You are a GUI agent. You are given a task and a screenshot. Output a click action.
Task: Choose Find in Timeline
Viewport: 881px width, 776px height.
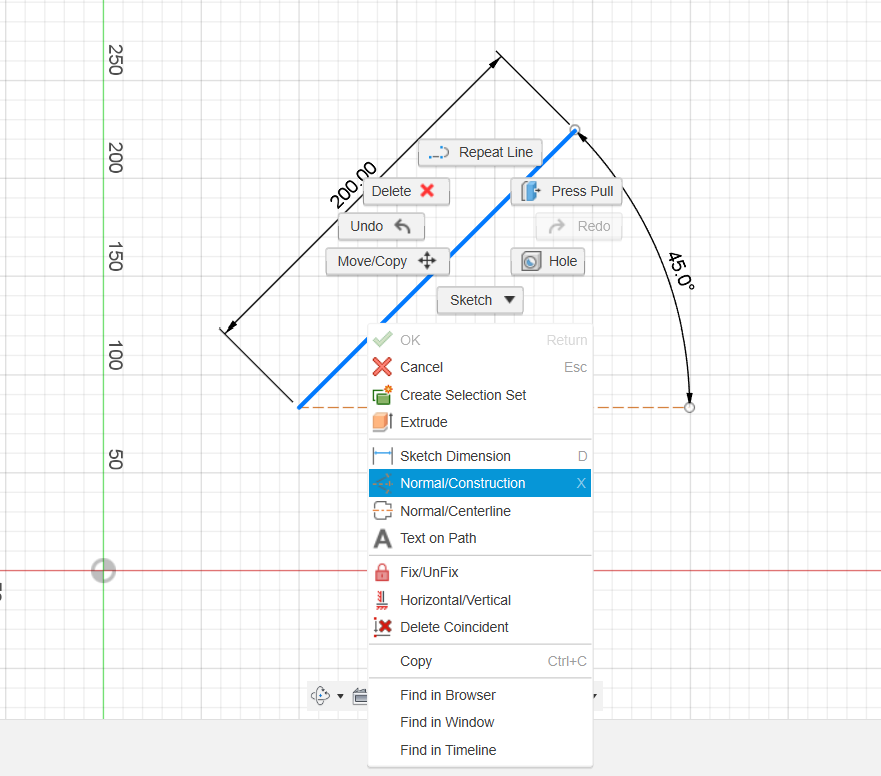[480, 750]
